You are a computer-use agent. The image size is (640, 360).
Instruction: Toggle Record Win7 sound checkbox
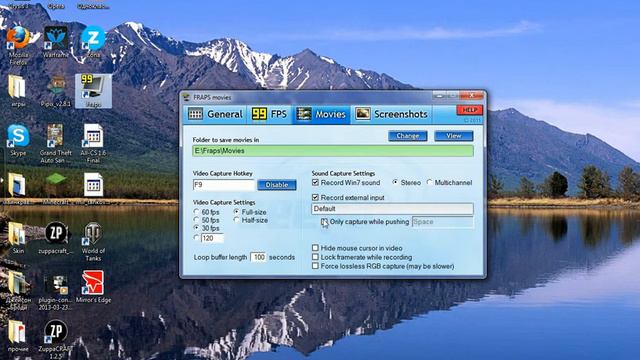[x=315, y=182]
